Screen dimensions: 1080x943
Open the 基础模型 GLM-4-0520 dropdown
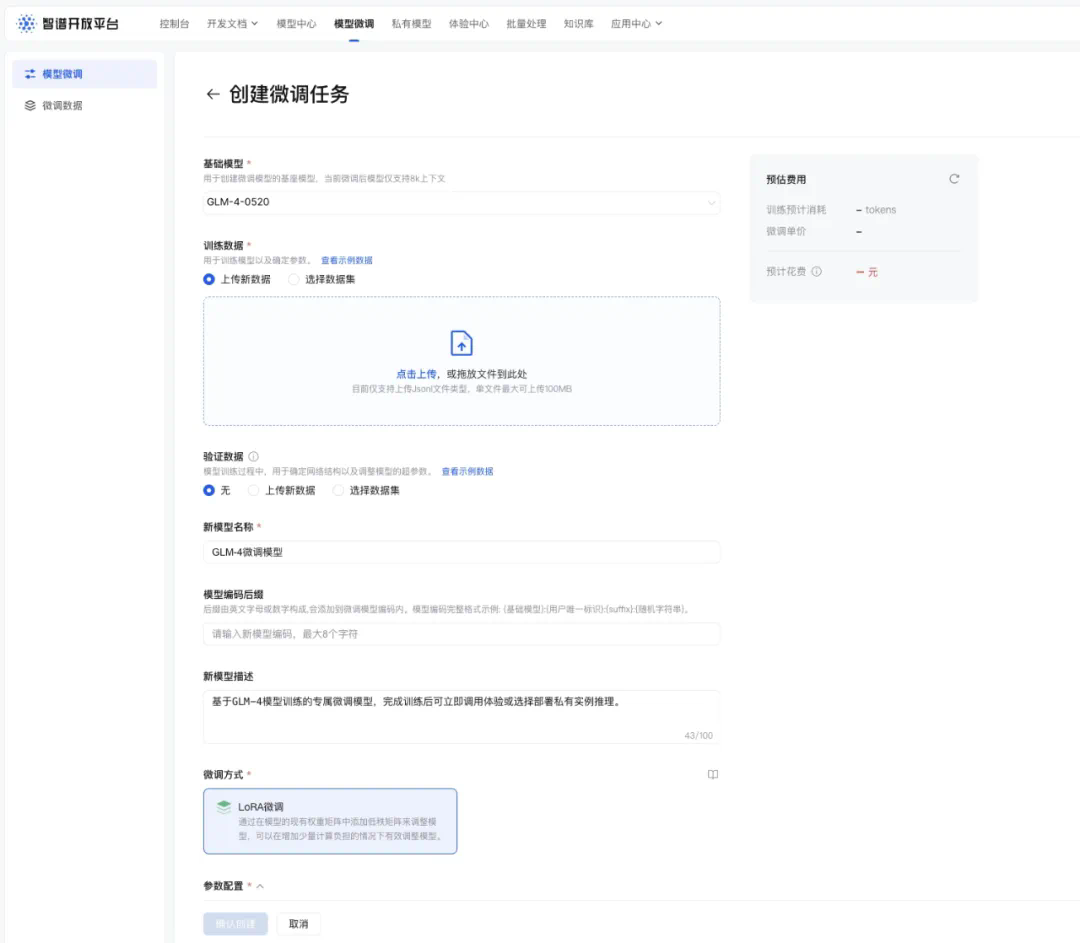(461, 202)
